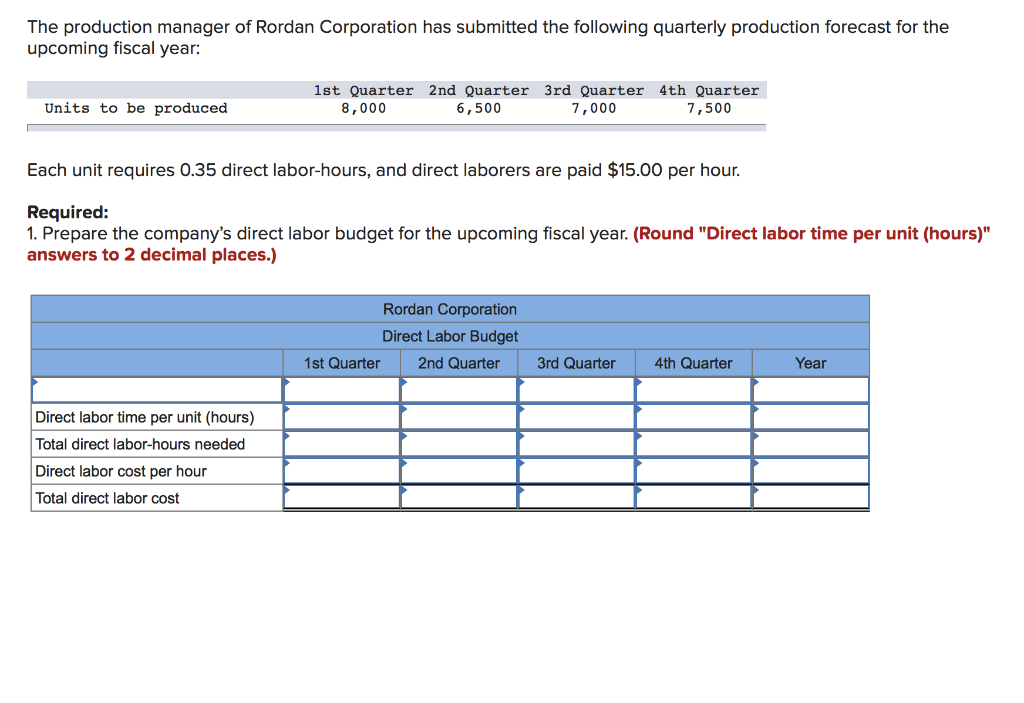Image resolution: width=1024 pixels, height=703 pixels.
Task: Select Direct labor time per unit 2nd Quarter cell
Action: [x=459, y=417]
